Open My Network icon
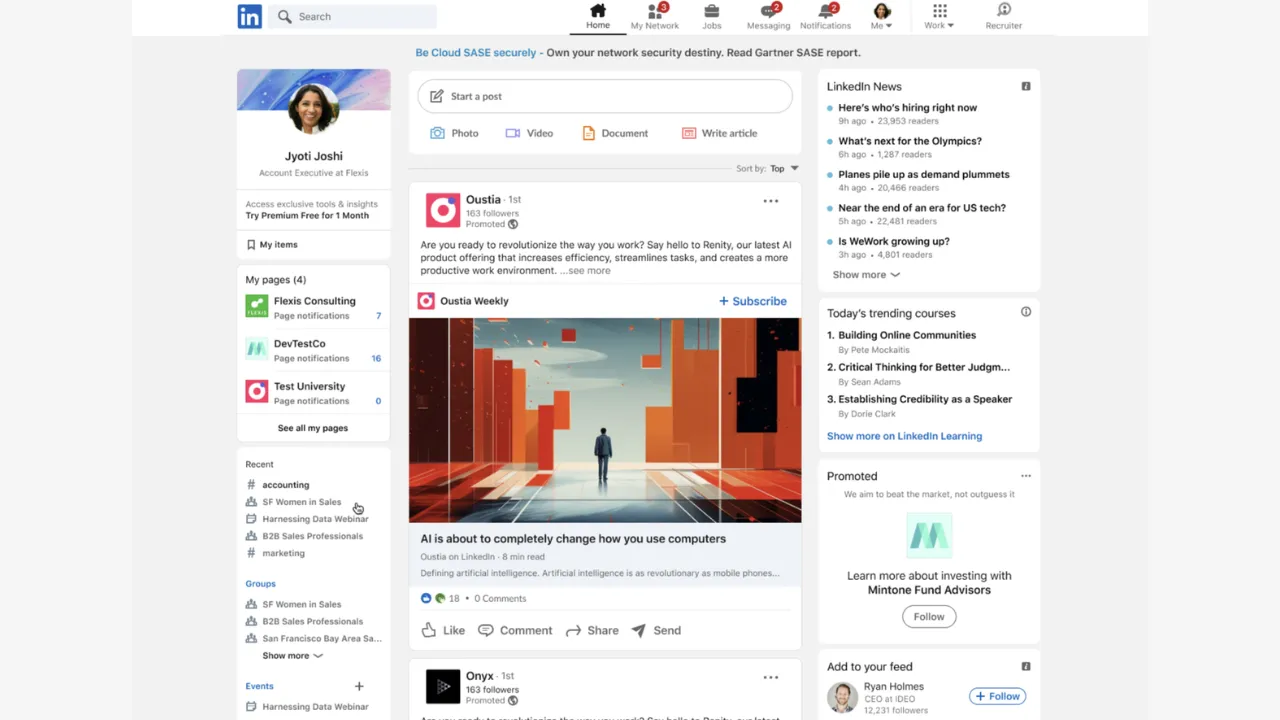The width and height of the screenshot is (1280, 720). pos(655,11)
